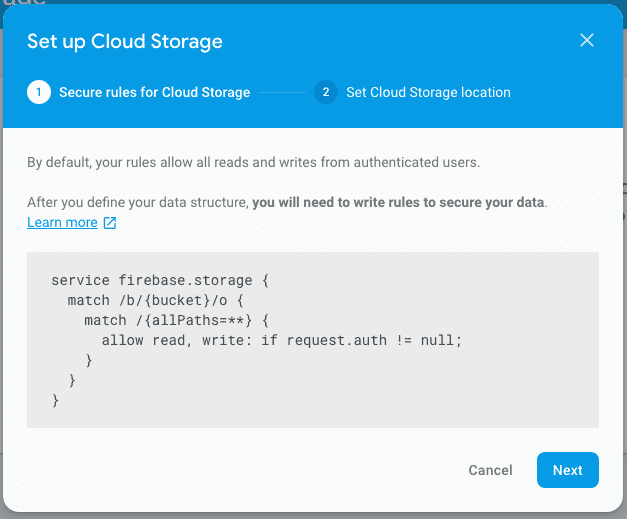627x519 pixels.
Task: Click the Set up Cloud Storage title
Action: pos(125,41)
